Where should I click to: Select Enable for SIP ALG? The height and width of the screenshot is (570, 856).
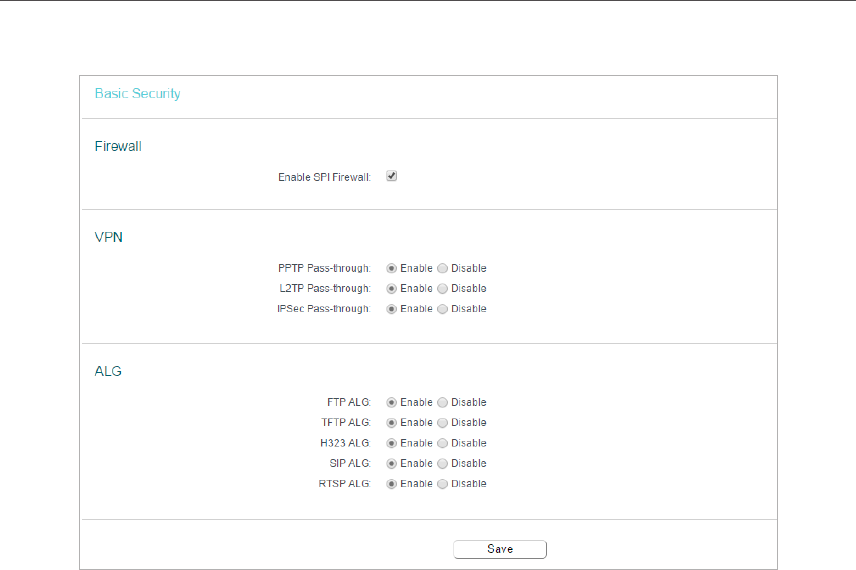391,464
